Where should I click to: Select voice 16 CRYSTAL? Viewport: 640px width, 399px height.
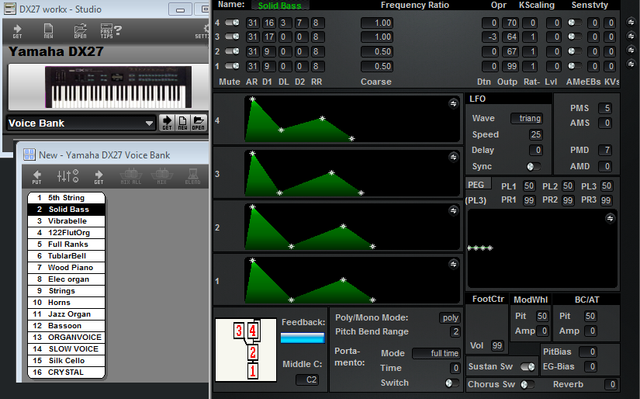coord(66,372)
